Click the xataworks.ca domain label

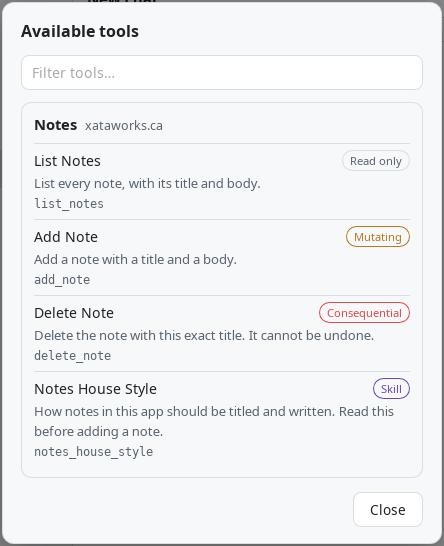click(124, 125)
